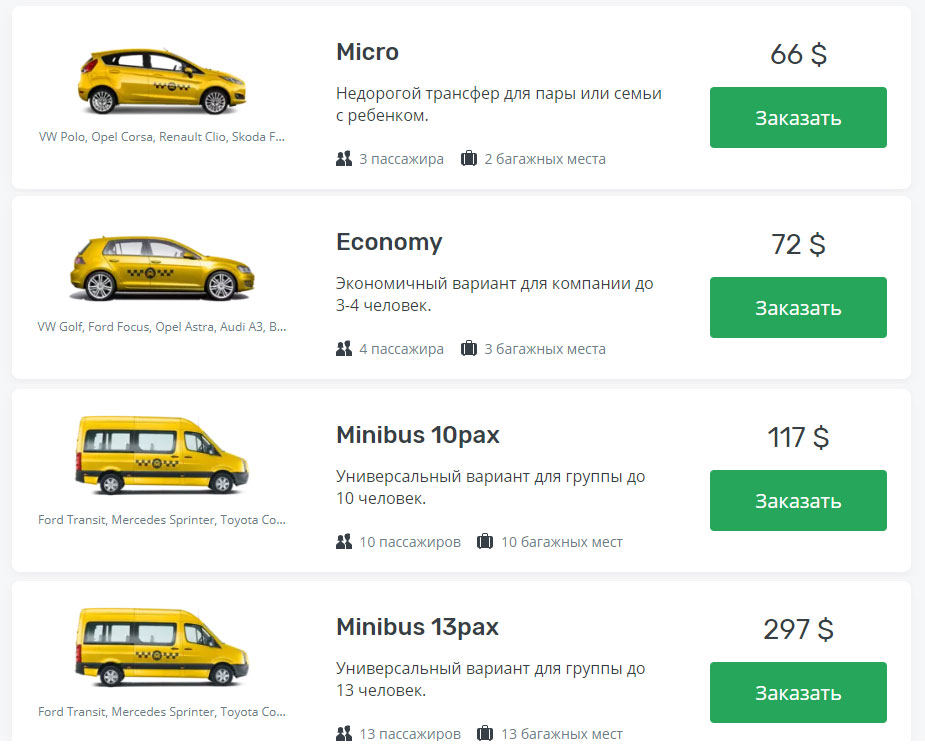Click luggage icon in Economy card

click(469, 349)
